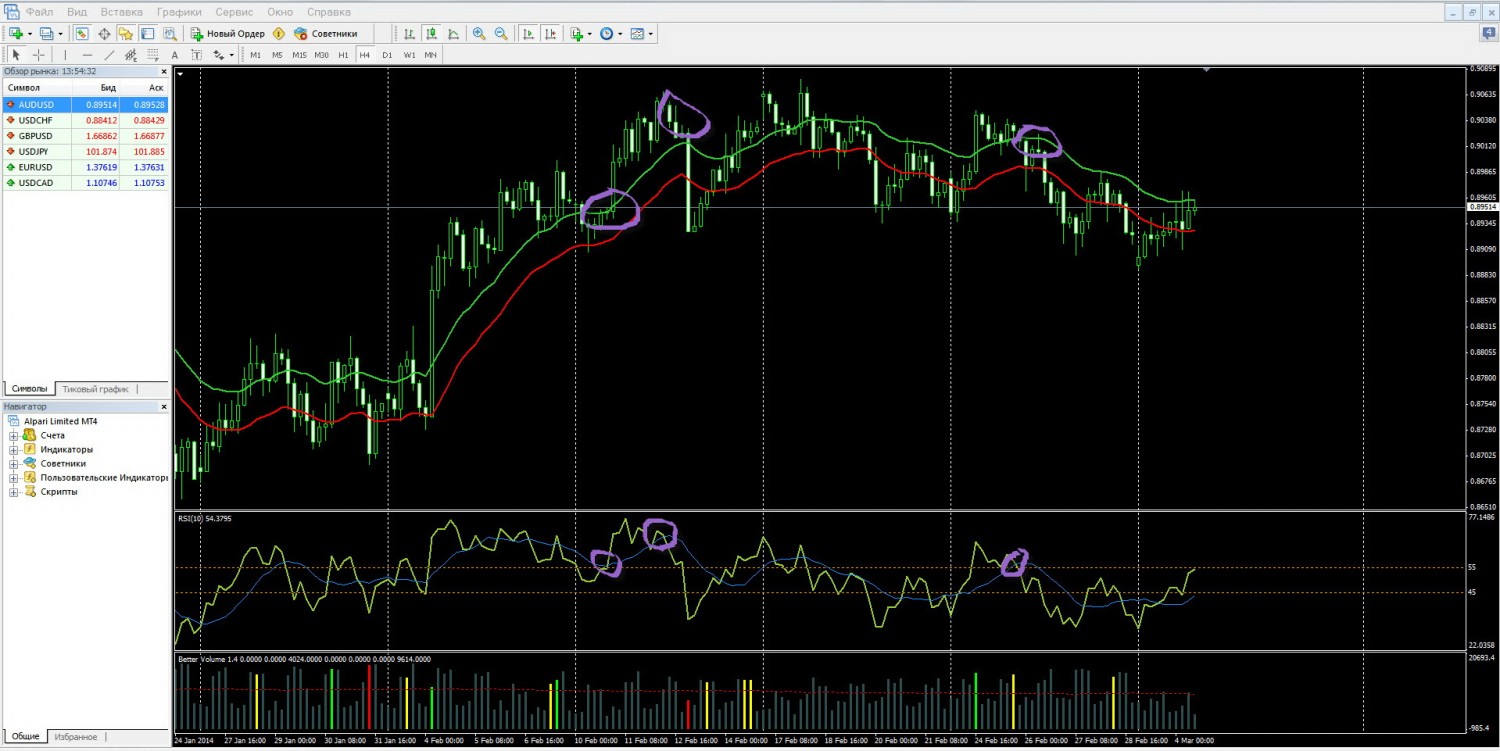Click the chart Templates icon
The image size is (1500, 751).
click(637, 33)
